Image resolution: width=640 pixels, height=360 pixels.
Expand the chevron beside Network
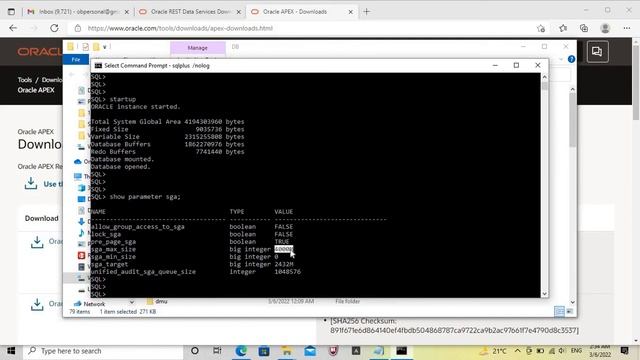132,302
